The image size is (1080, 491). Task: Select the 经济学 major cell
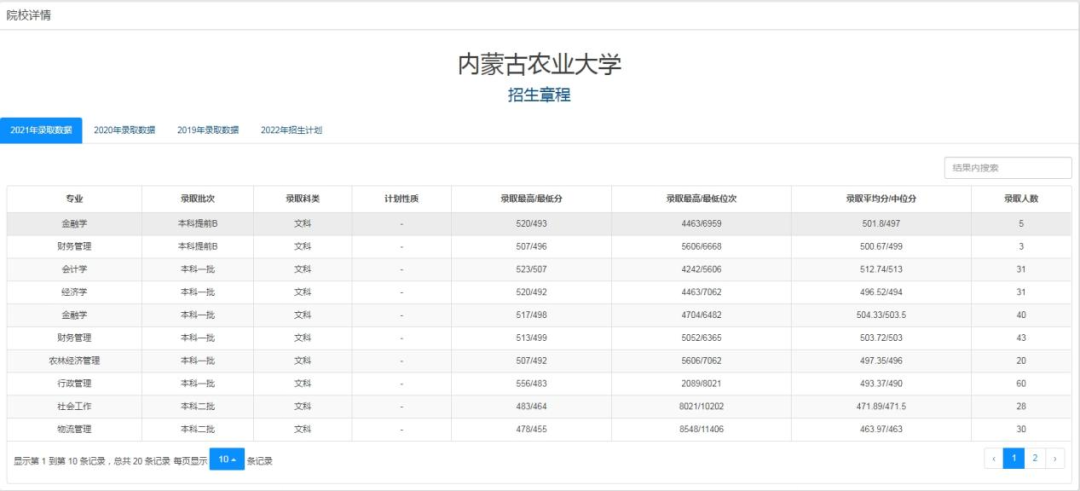click(74, 292)
